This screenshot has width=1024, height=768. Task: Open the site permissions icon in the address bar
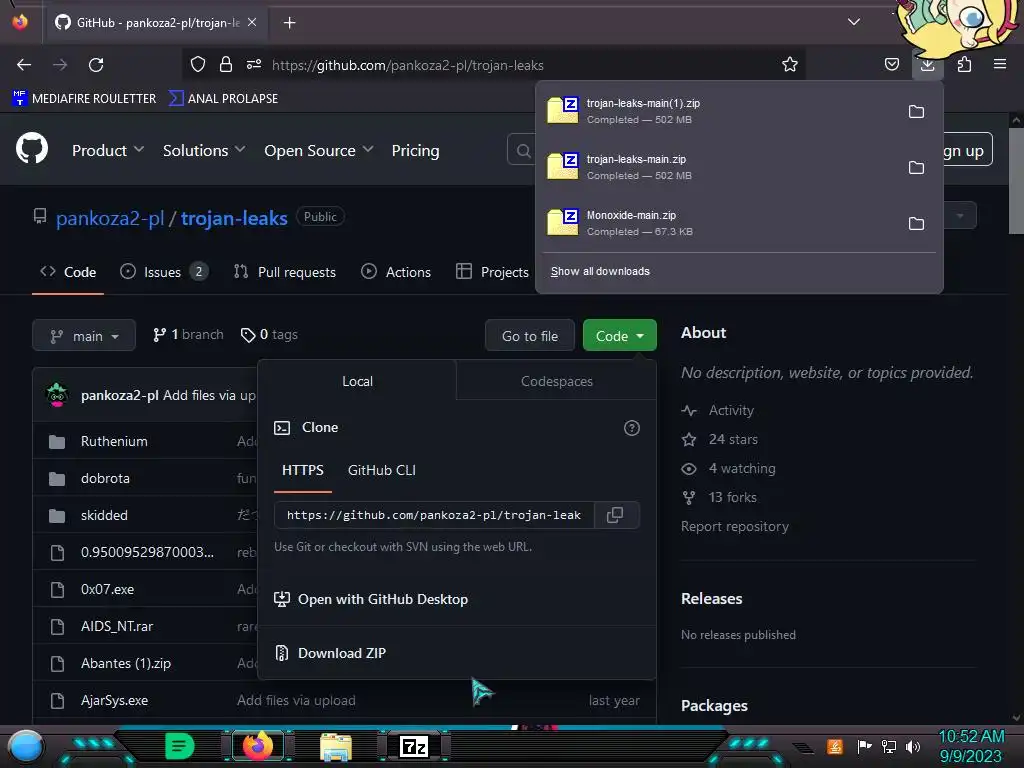[254, 65]
